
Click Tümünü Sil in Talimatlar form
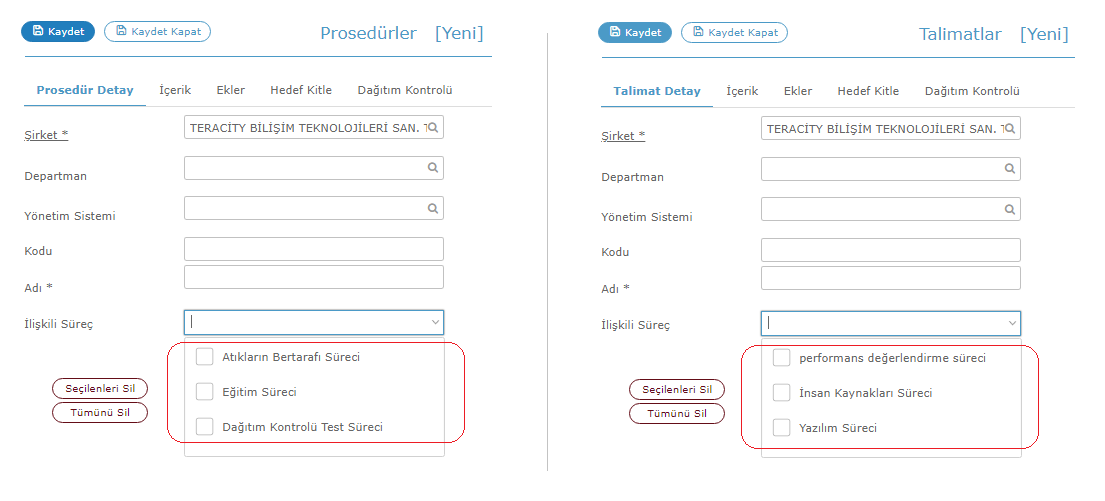coord(677,414)
